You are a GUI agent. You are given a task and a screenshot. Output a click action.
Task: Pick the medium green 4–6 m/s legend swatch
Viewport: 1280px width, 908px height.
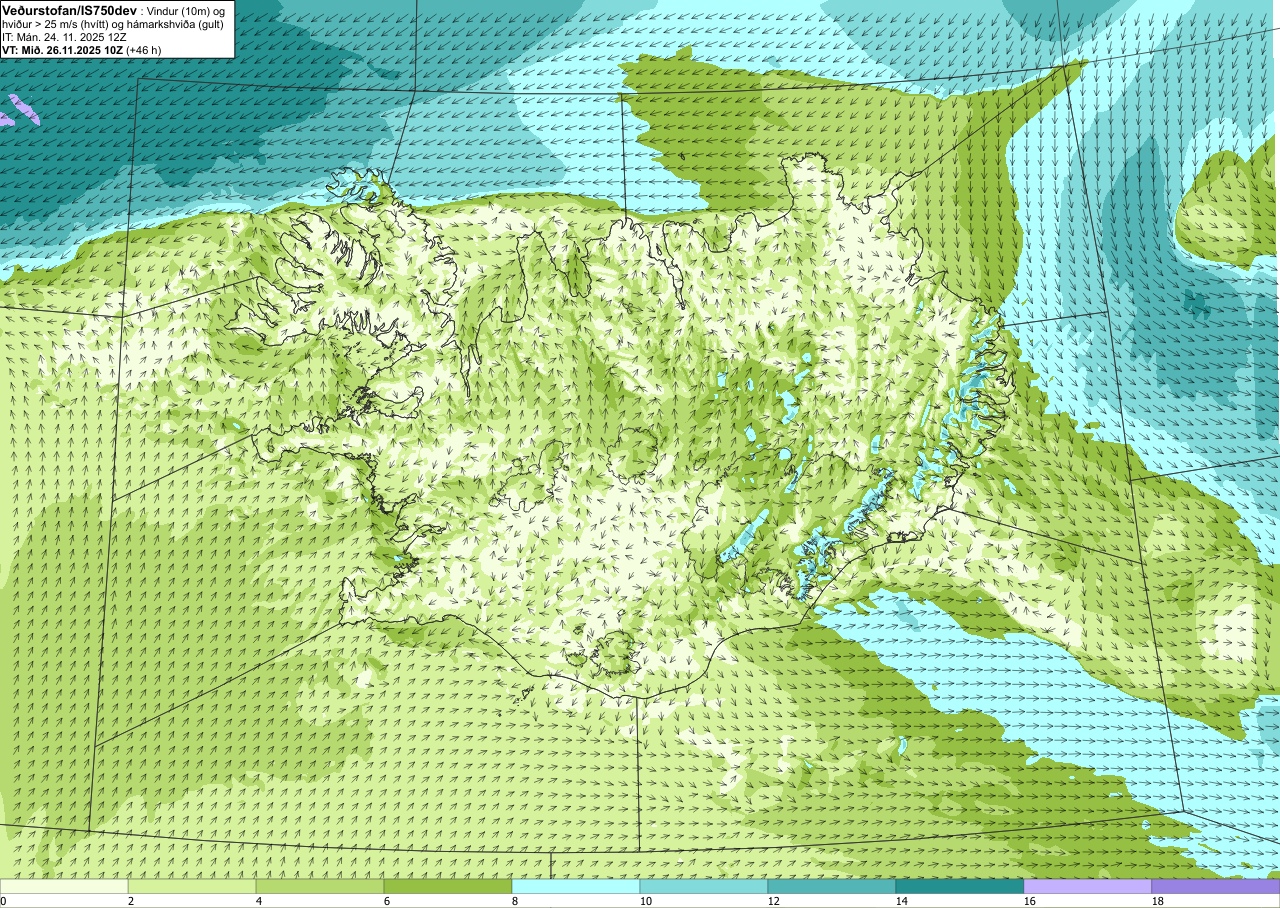(320, 886)
